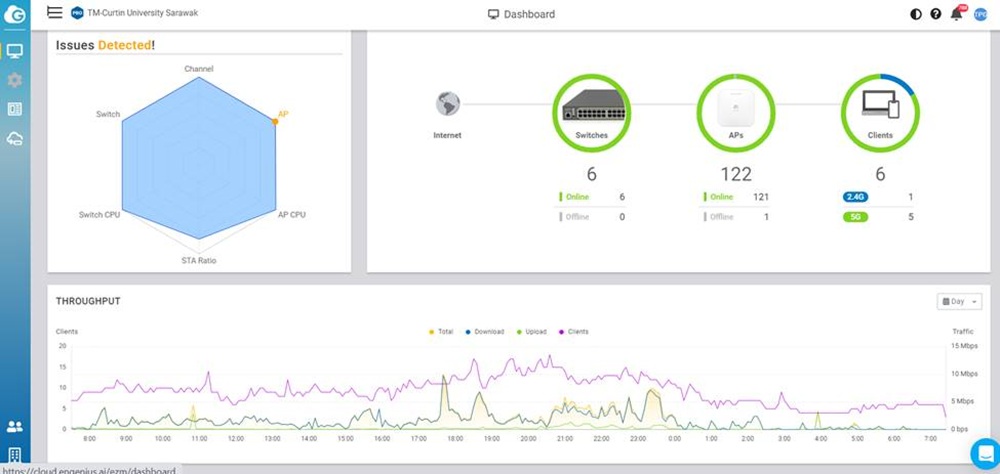Open the team members icon in sidebar
This screenshot has width=1000, height=474.
point(15,427)
